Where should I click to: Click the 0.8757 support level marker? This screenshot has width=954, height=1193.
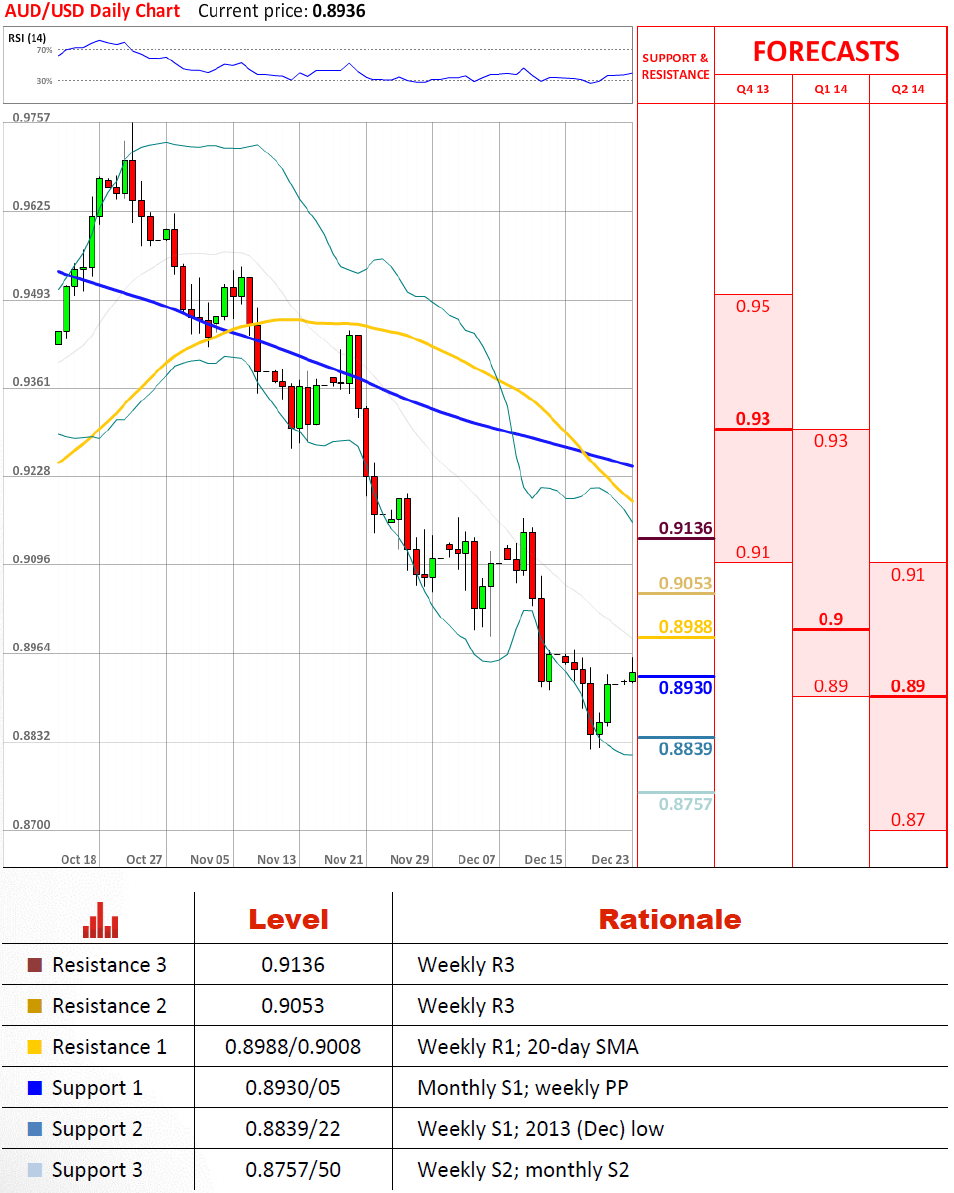pos(684,804)
